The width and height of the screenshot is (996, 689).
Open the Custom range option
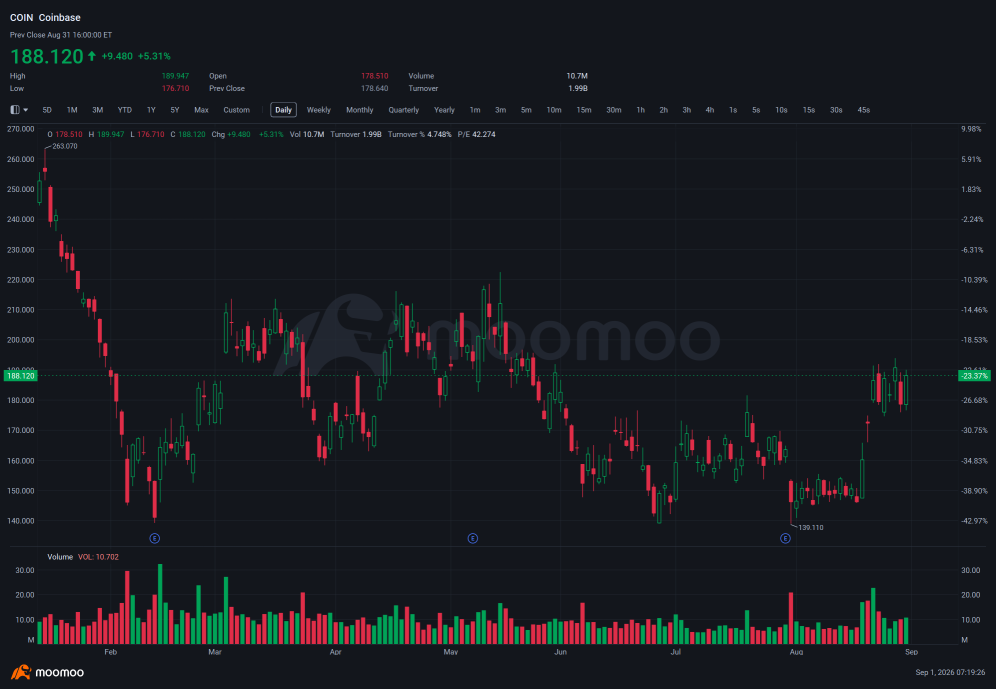pyautogui.click(x=236, y=110)
